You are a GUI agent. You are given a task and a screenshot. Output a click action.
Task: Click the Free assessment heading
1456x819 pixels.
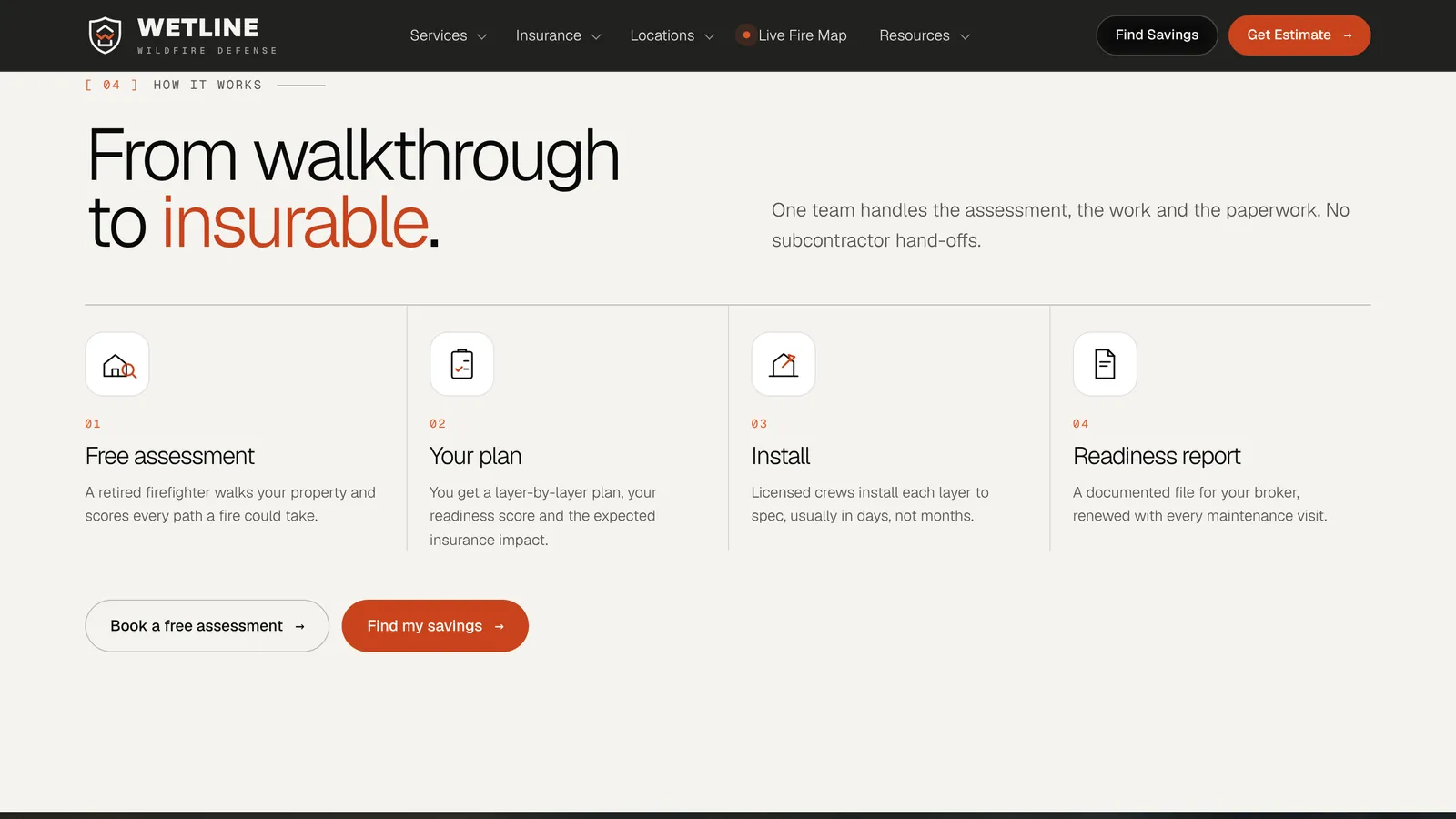click(170, 456)
